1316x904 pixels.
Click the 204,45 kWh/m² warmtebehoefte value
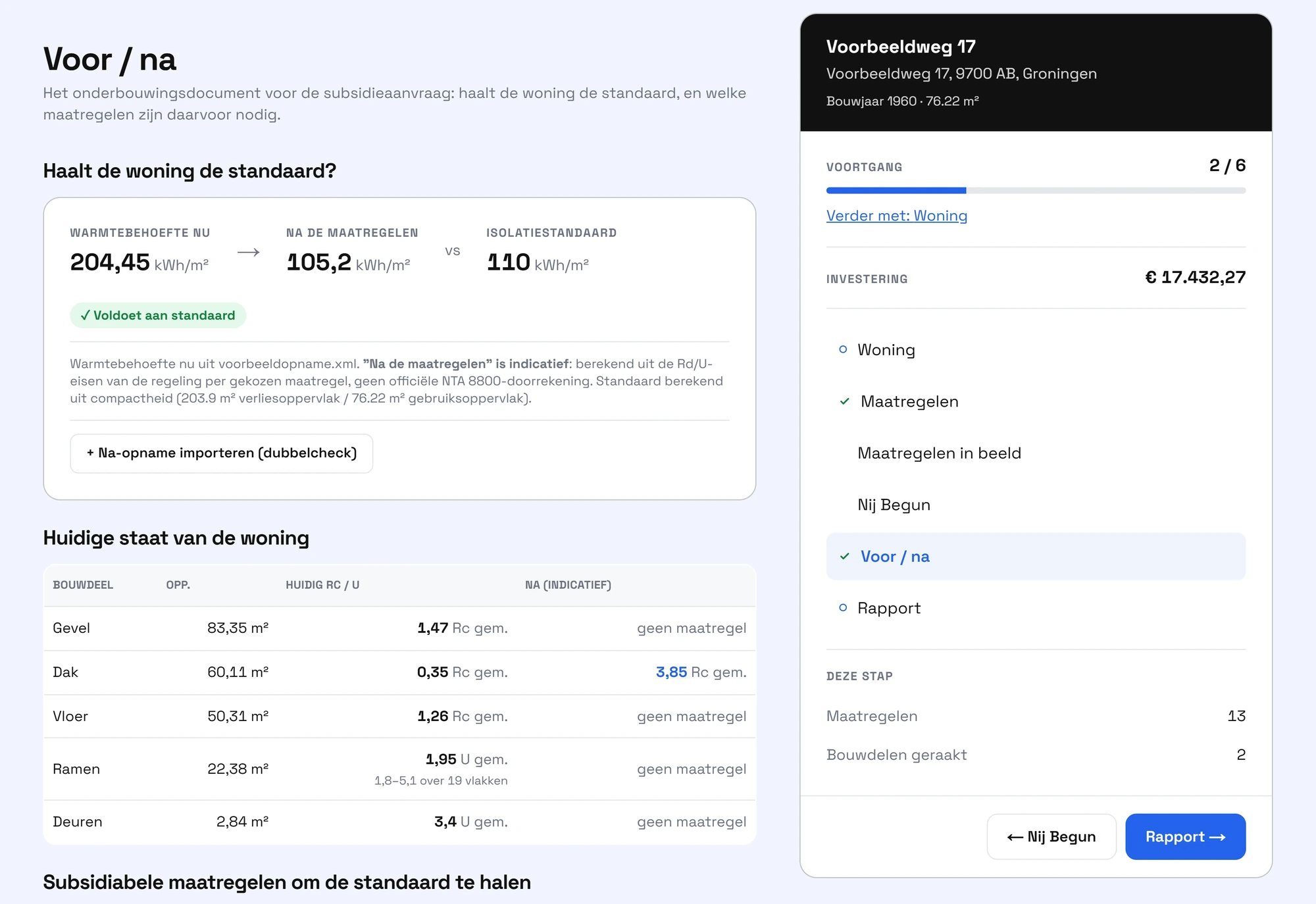point(139,263)
